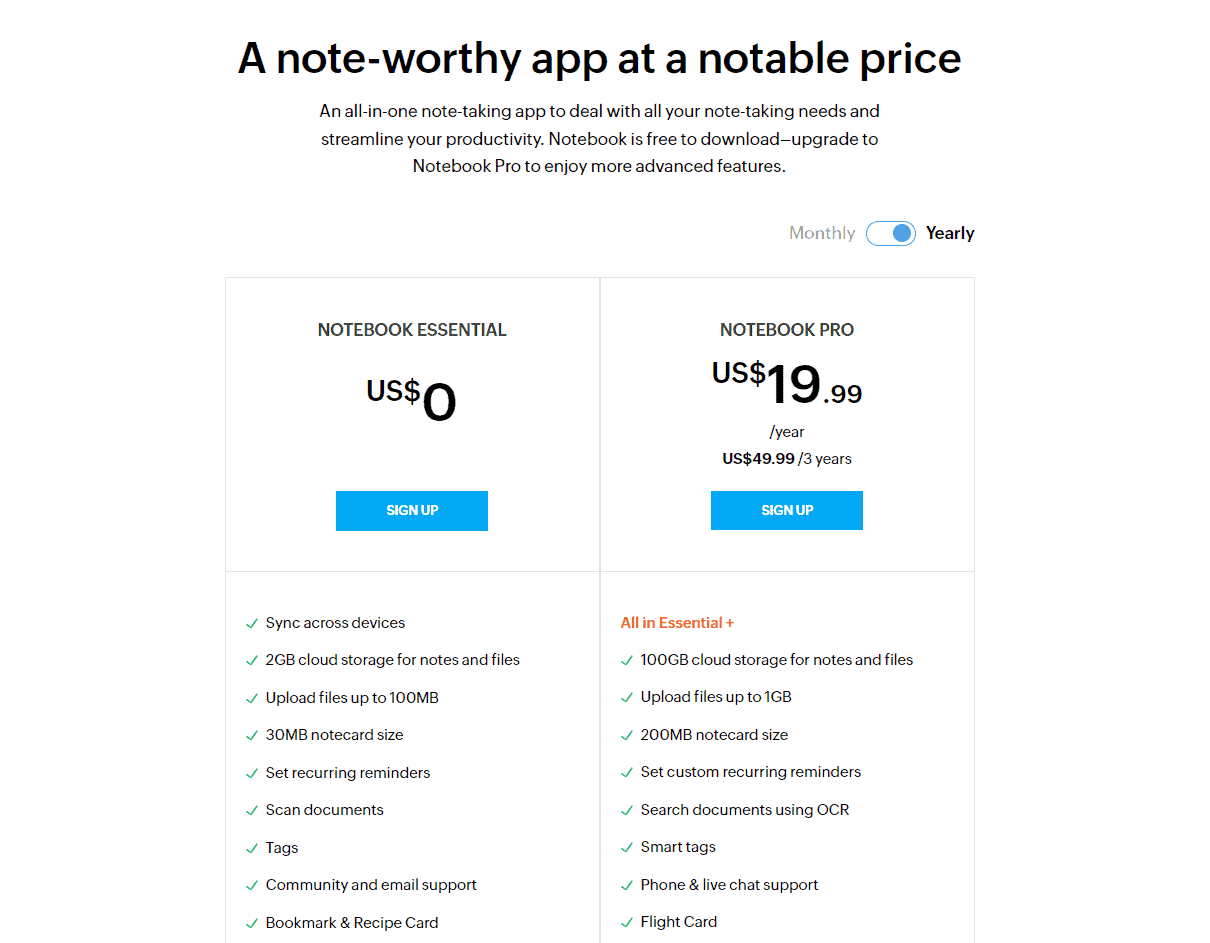Click the checkmark next to Tags
1210x943 pixels.
point(252,847)
